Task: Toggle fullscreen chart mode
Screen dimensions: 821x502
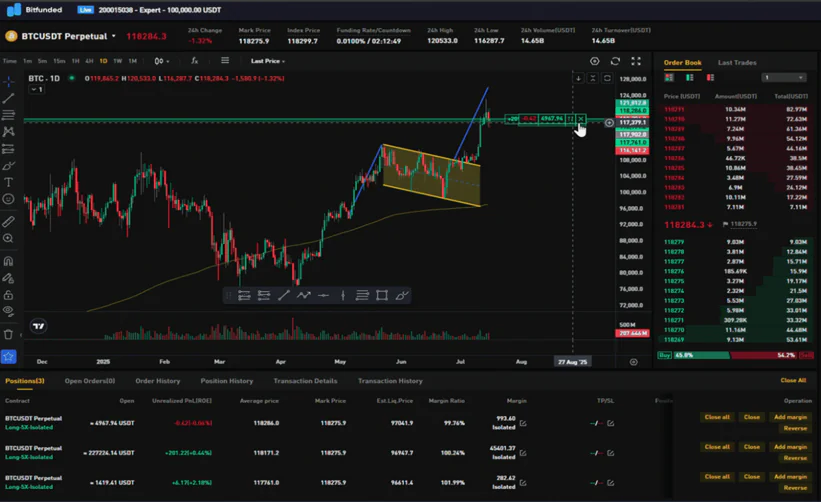Action: click(636, 61)
